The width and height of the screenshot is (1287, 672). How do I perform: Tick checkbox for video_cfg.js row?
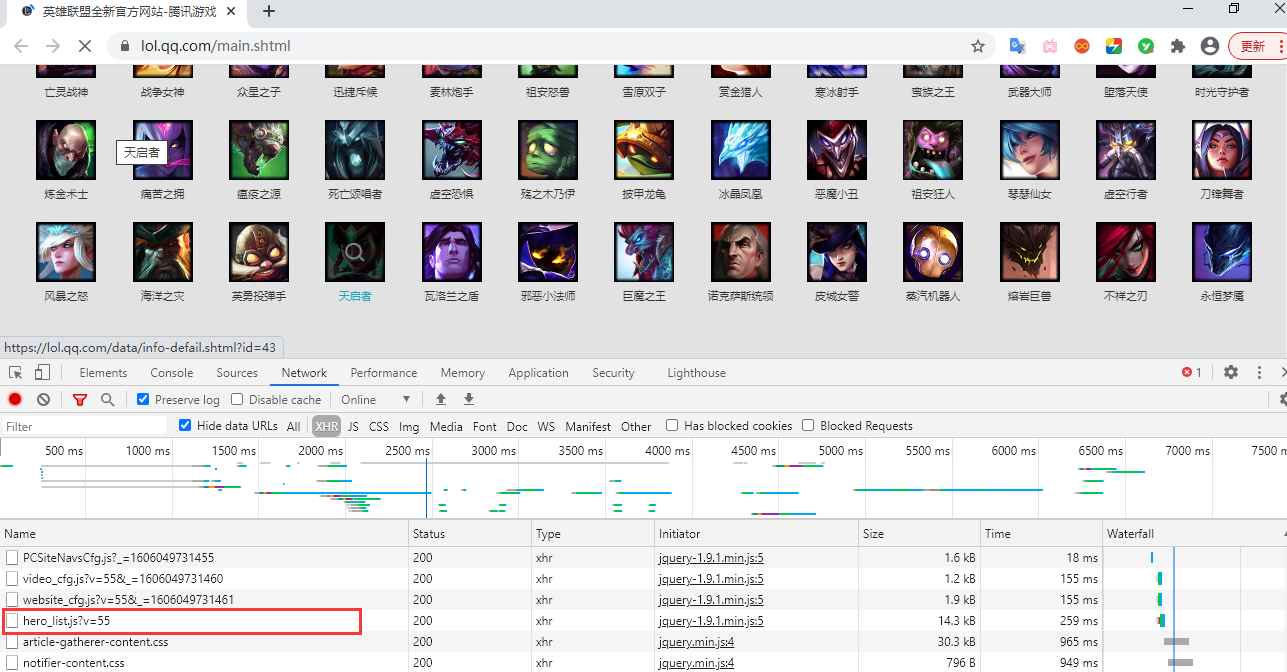pyautogui.click(x=12, y=579)
